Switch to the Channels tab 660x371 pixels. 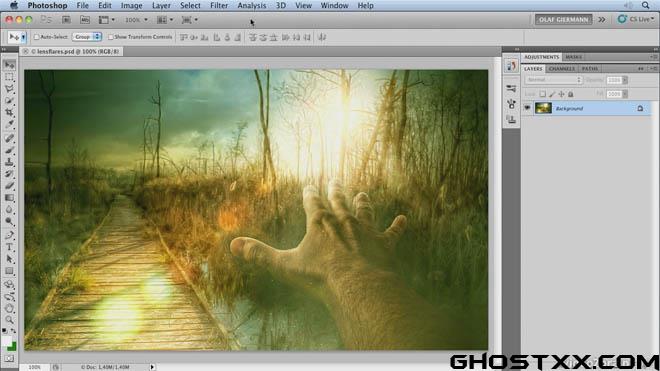tap(562, 69)
